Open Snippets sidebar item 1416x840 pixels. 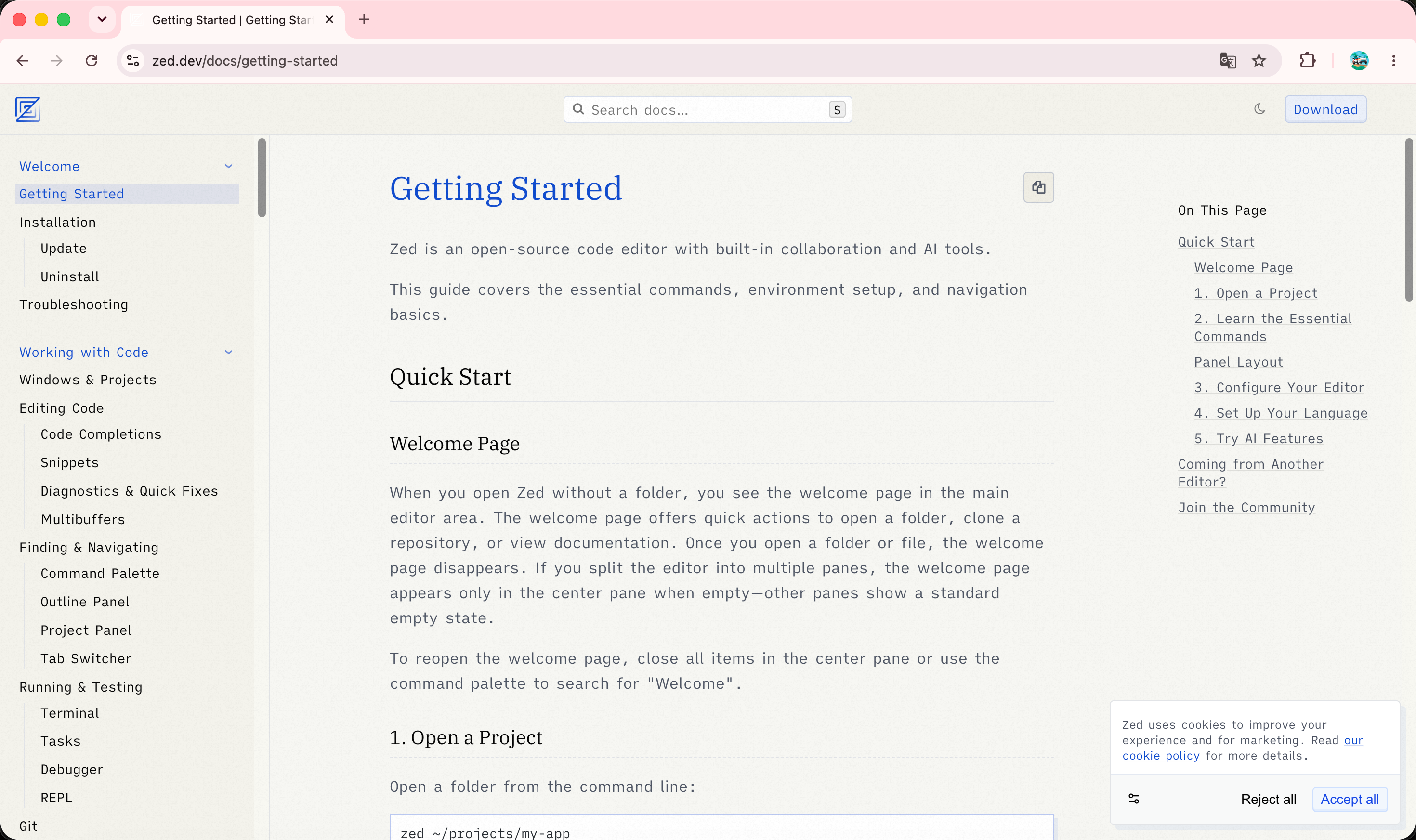pos(70,462)
